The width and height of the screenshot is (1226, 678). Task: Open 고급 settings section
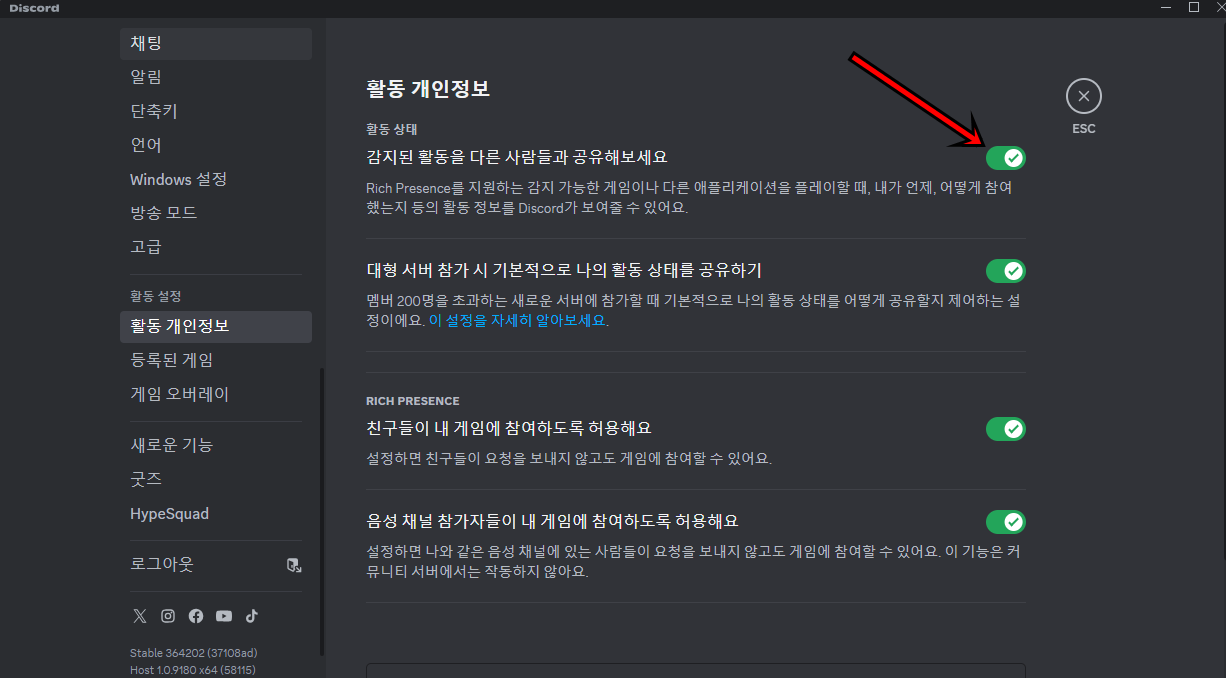(x=216, y=247)
